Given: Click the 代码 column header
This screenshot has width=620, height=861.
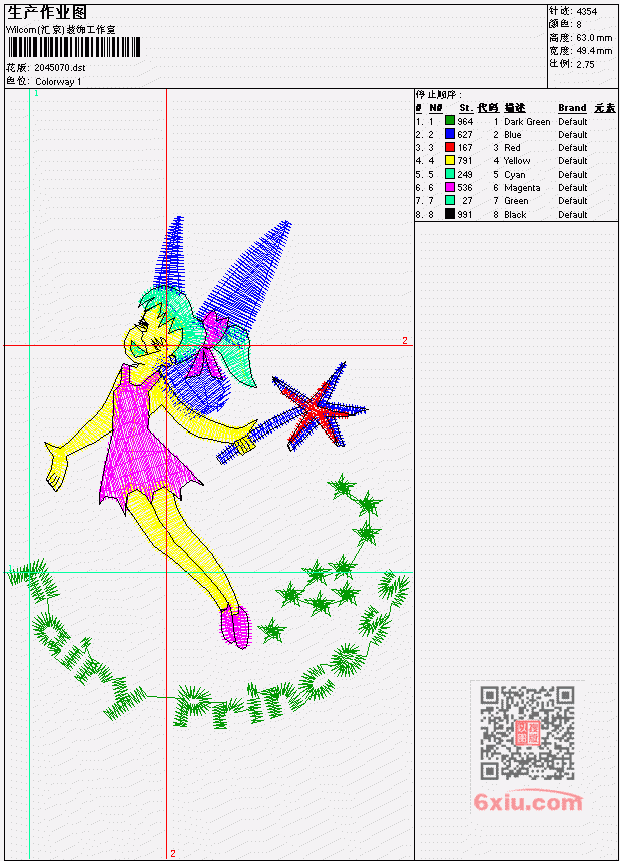Looking at the screenshot, I should click(x=488, y=108).
